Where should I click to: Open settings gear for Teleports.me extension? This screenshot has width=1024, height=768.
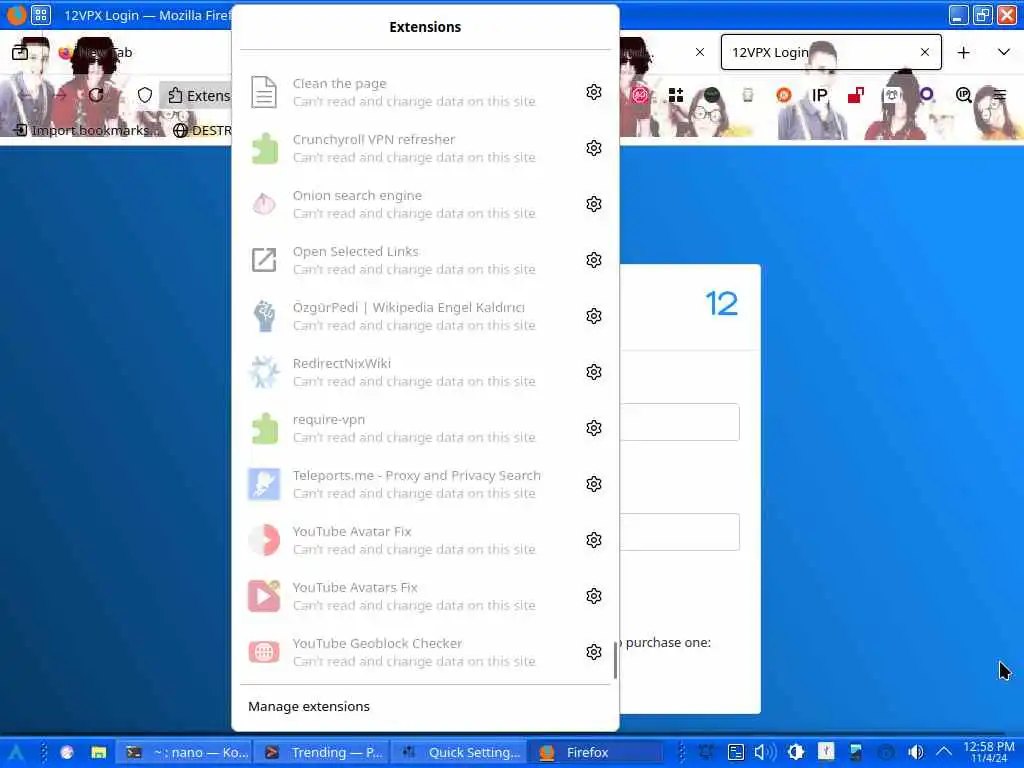pyautogui.click(x=593, y=484)
